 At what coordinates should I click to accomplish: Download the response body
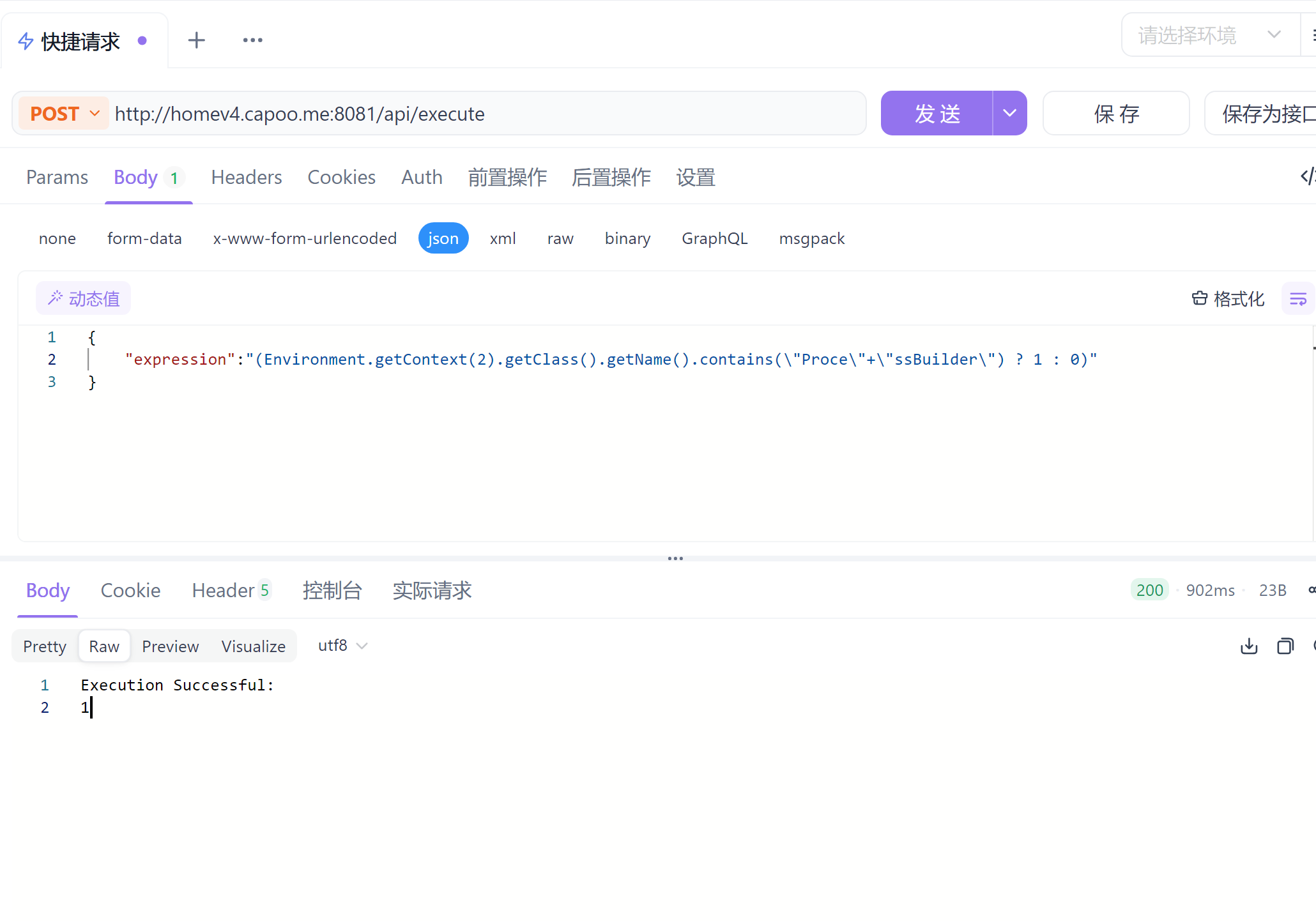pyautogui.click(x=1248, y=646)
